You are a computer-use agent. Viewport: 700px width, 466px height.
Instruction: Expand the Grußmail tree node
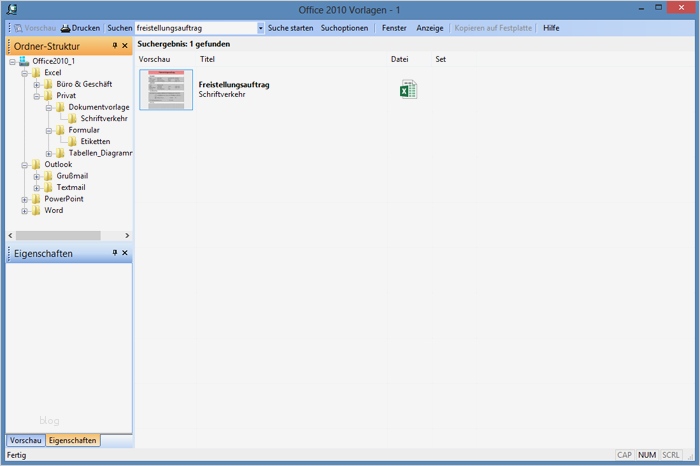tap(37, 177)
